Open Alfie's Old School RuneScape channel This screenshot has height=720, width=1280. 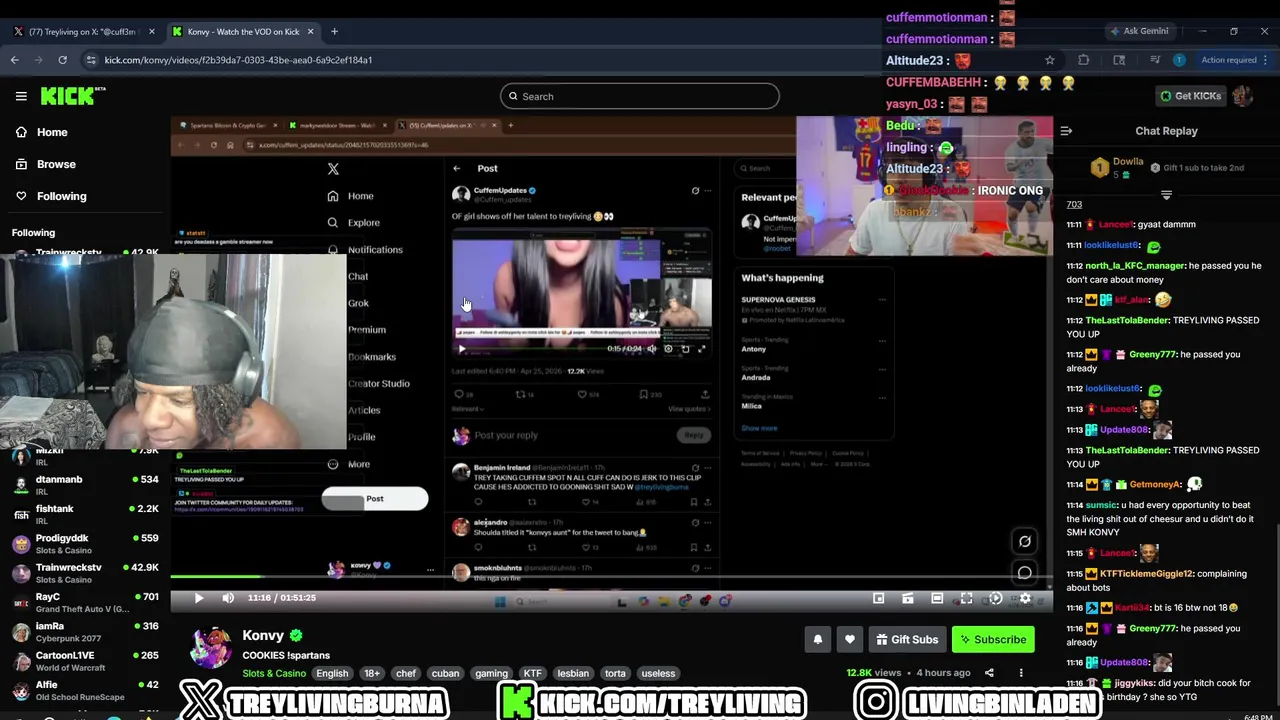click(85, 690)
